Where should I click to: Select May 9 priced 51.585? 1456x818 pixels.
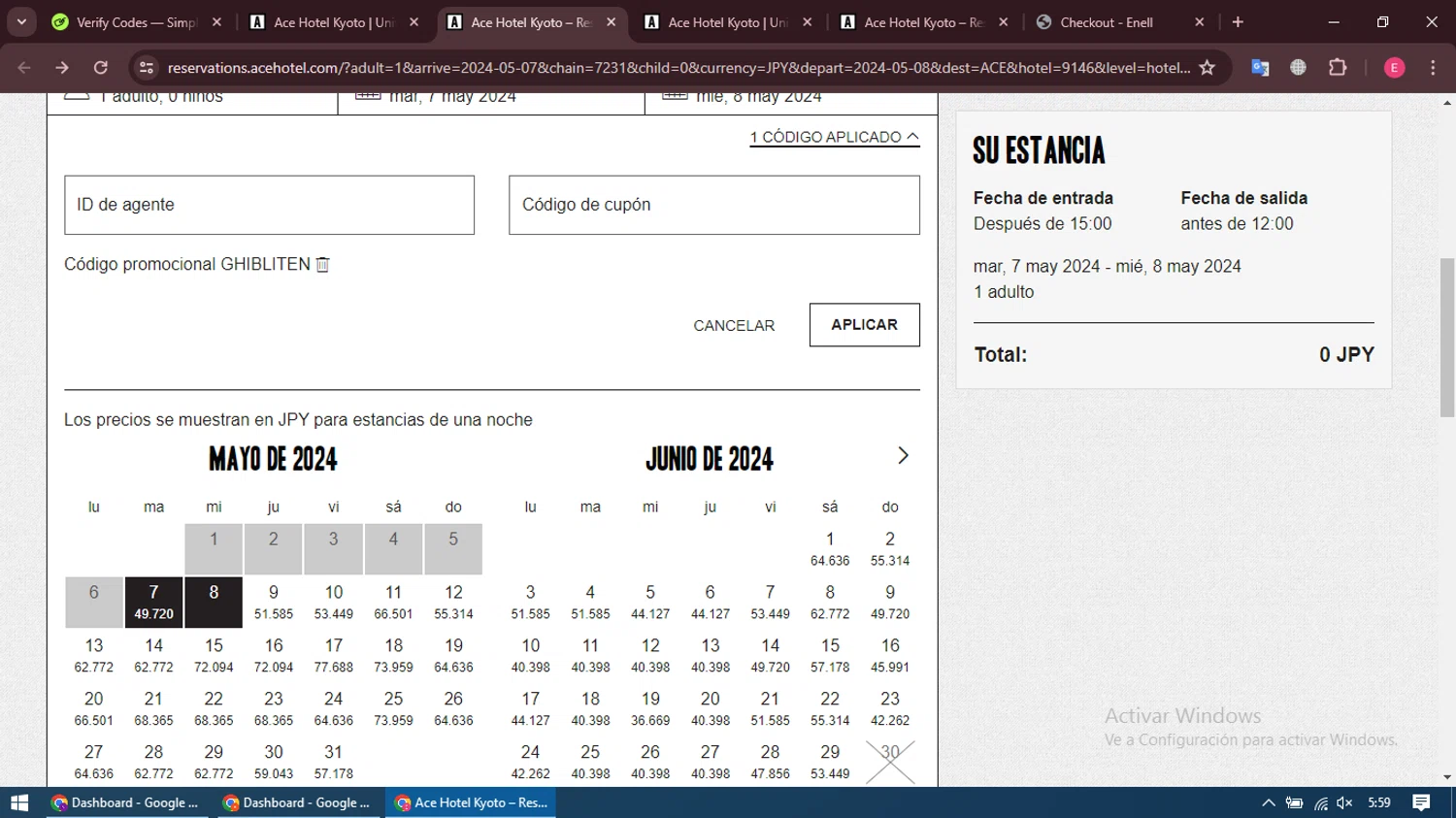274,603
